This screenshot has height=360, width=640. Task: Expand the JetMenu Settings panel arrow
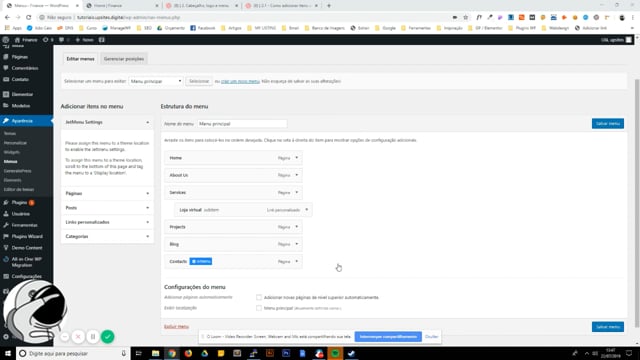click(x=147, y=122)
